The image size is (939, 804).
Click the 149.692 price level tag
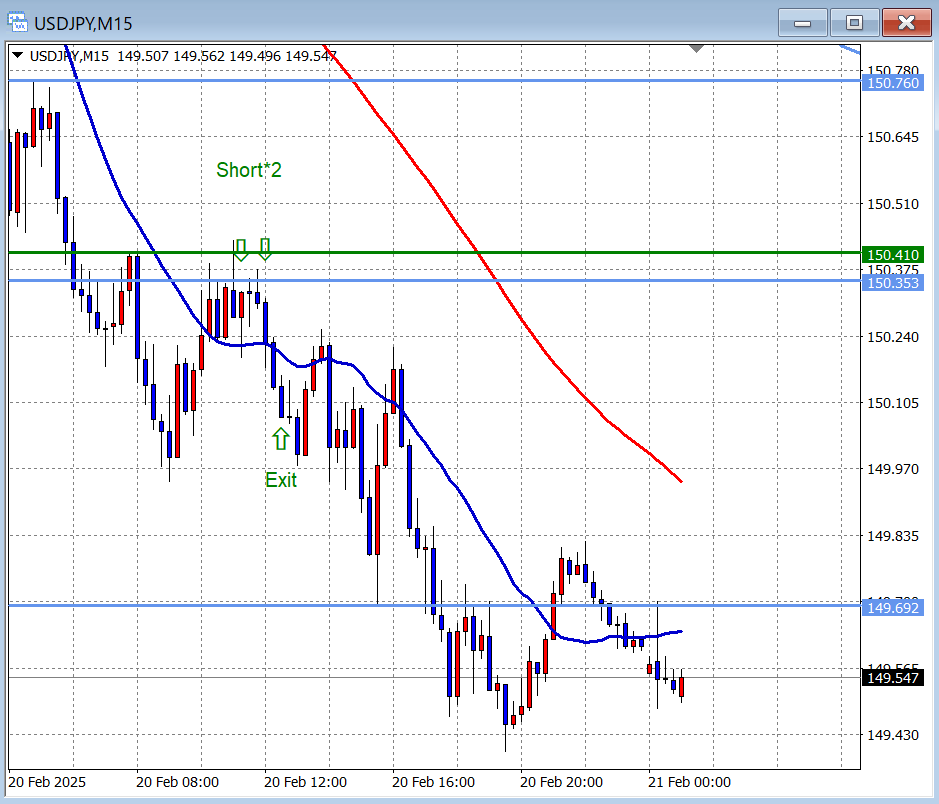pos(892,608)
